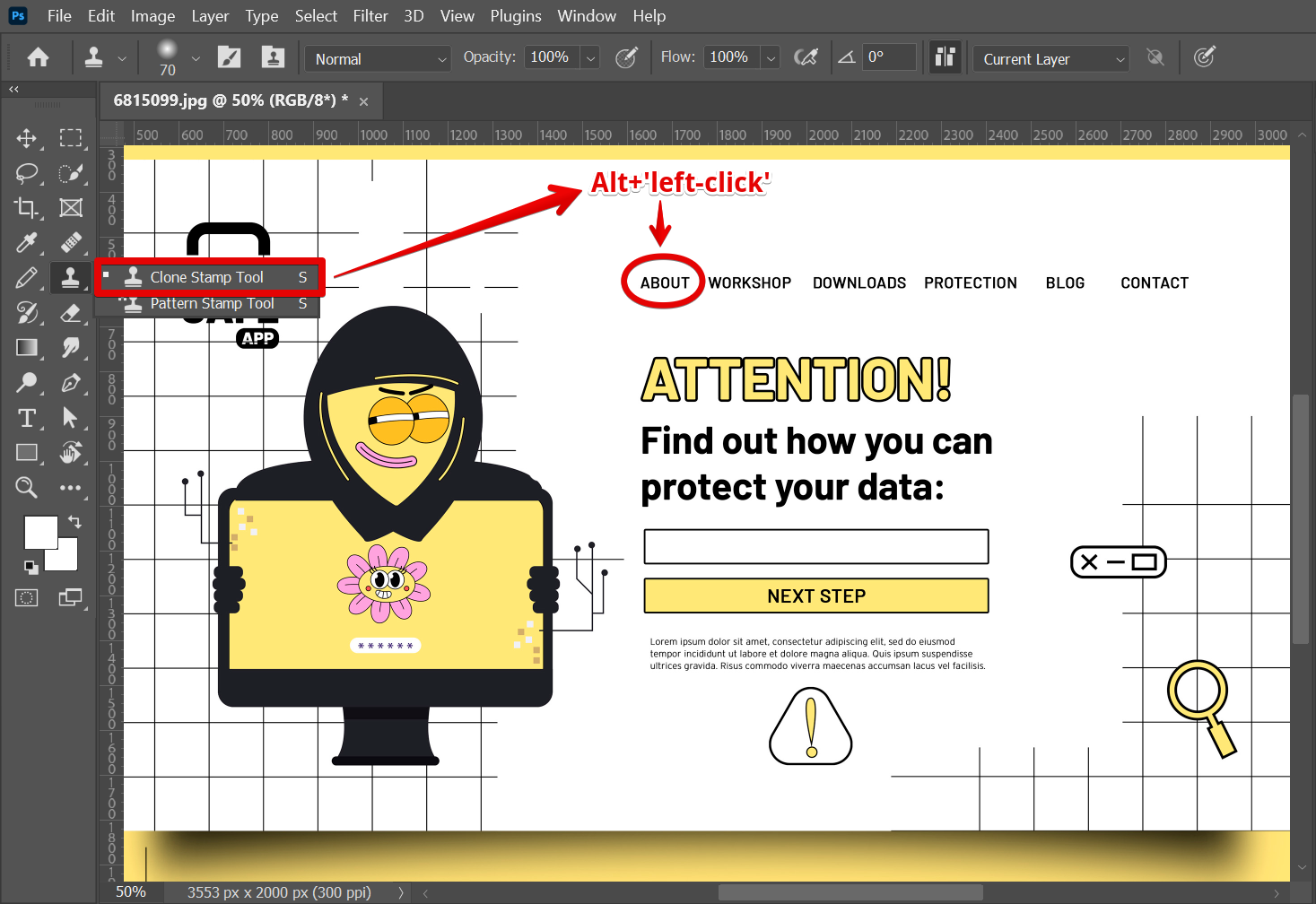Open the blend mode Normal dropdown
The width and height of the screenshot is (1316, 904).
click(x=378, y=59)
